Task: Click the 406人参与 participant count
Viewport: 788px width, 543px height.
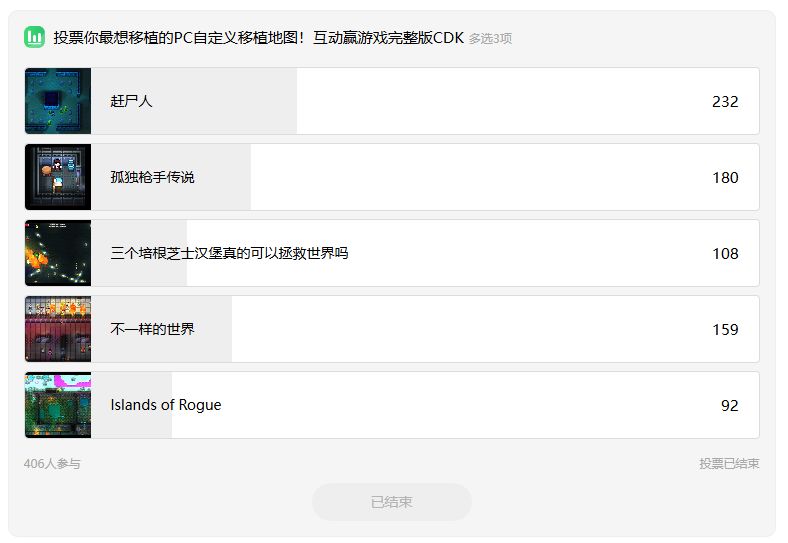Action: click(x=52, y=464)
